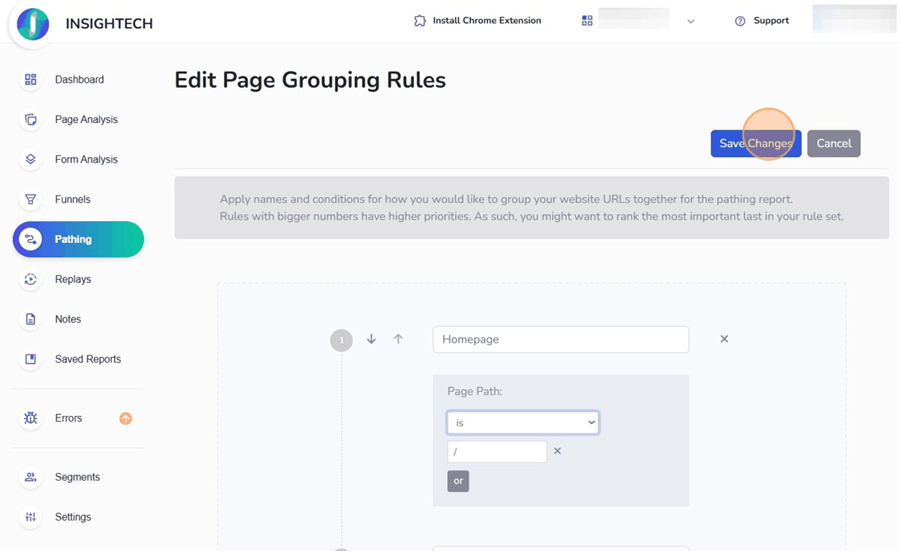The image size is (900, 551).
Task: Move the Homepage rule up
Action: (x=398, y=339)
